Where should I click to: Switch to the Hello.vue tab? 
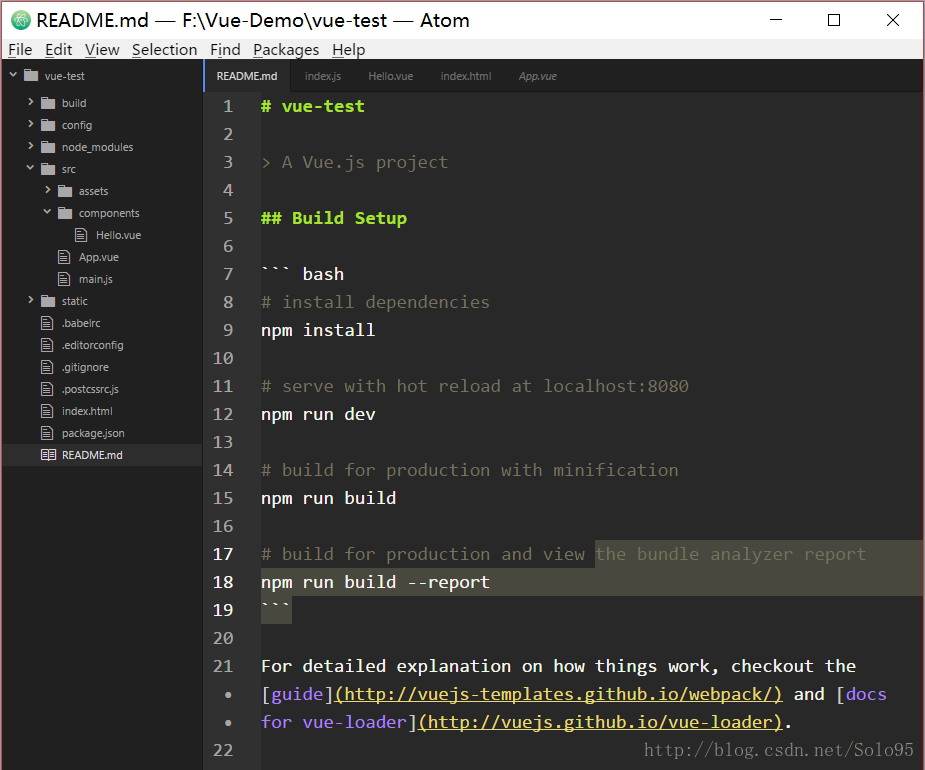(x=391, y=76)
